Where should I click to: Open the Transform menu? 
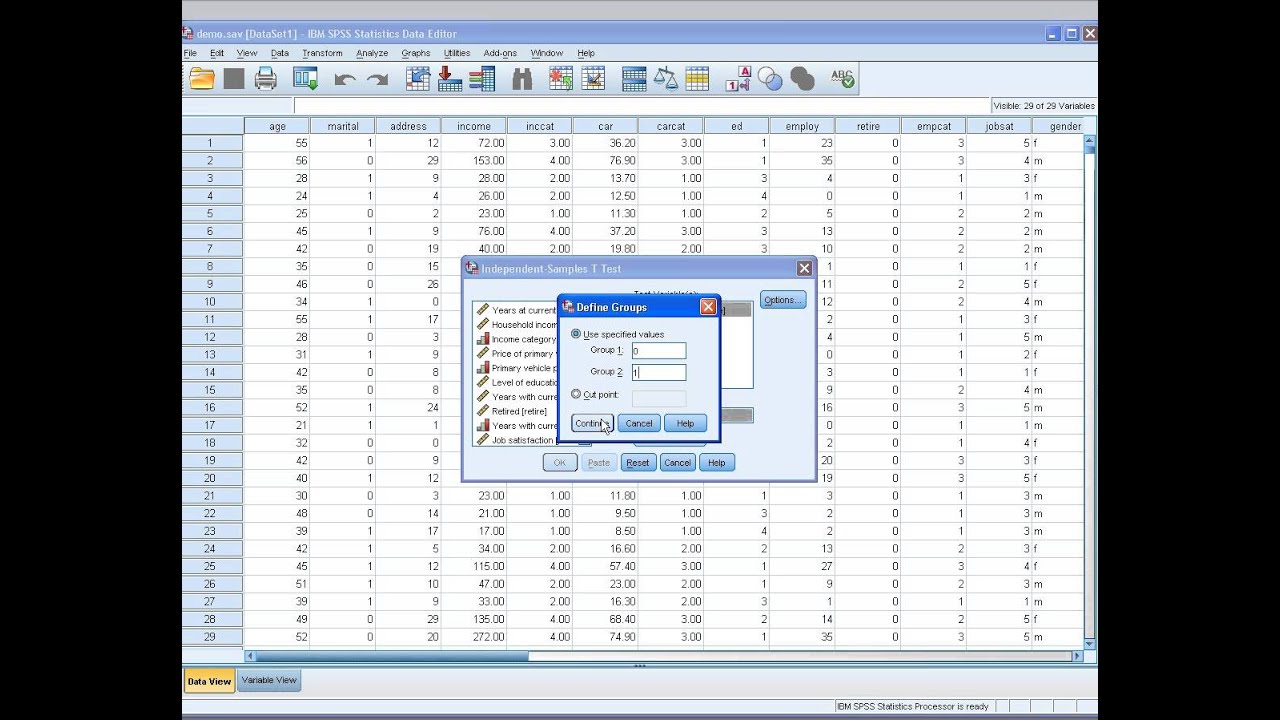322,53
